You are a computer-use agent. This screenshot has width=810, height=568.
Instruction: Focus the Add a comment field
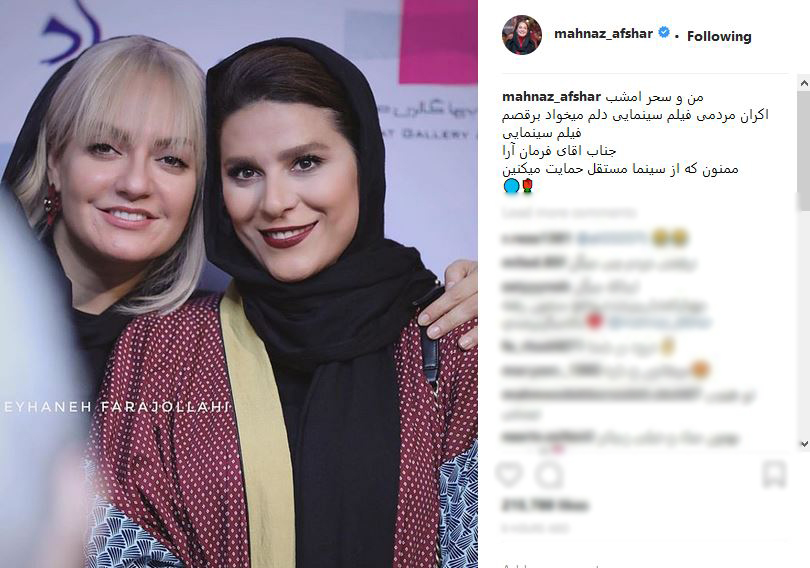[x=641, y=563]
